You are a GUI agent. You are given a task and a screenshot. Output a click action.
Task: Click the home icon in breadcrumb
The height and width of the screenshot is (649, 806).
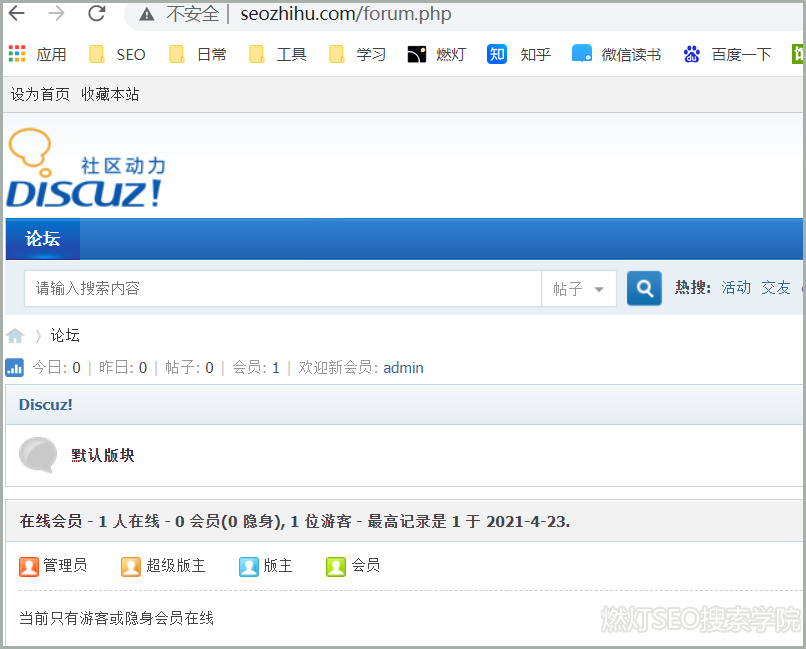(15, 336)
